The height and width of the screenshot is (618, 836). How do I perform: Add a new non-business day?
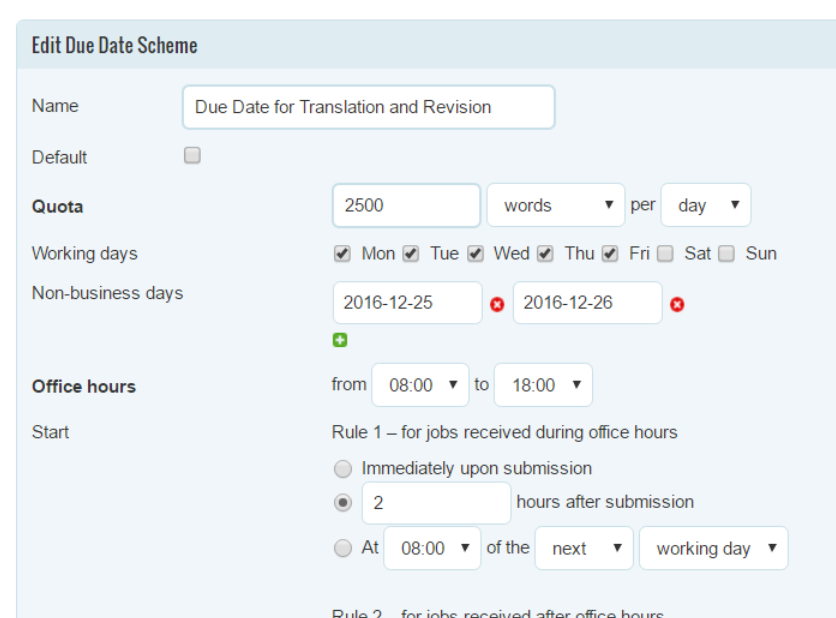coord(340,340)
